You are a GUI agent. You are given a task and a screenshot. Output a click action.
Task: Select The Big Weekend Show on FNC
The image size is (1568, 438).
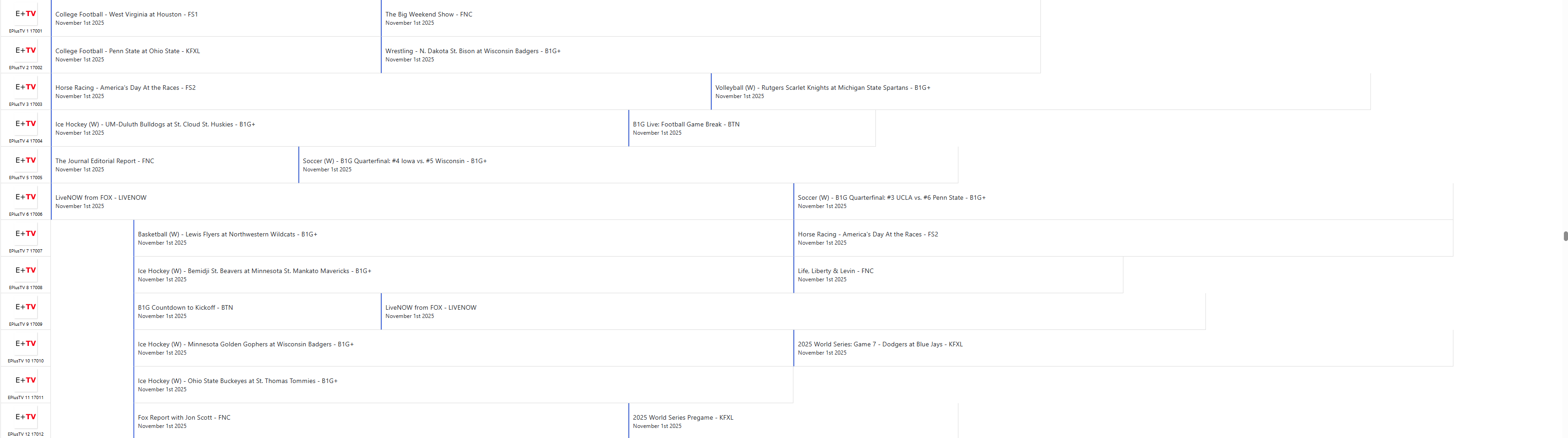[429, 15]
